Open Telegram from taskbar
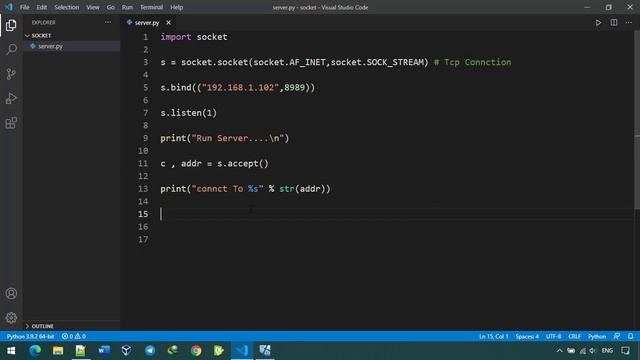The width and height of the screenshot is (640, 360). tap(150, 351)
